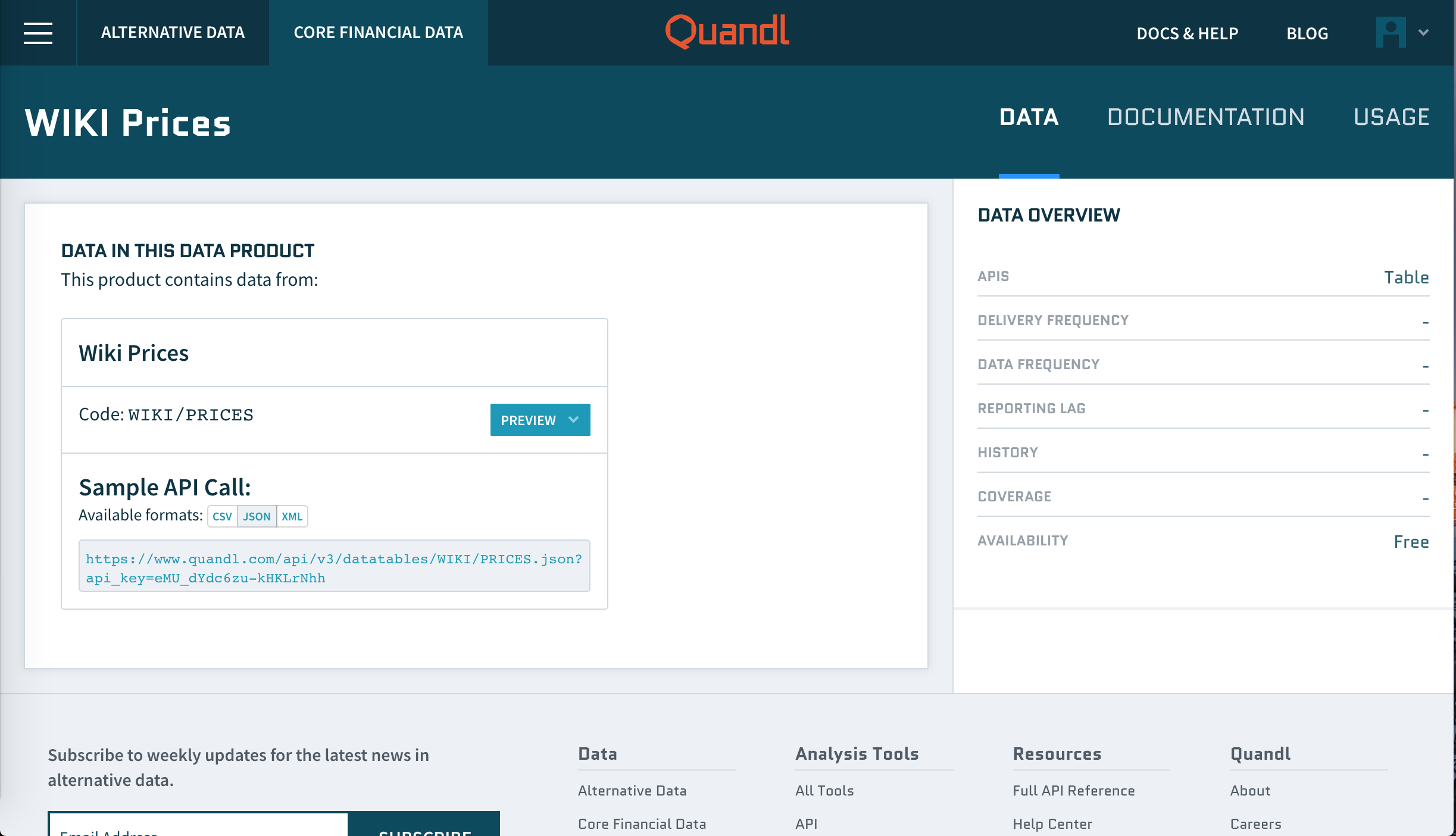Expand the account dropdown chevron
The image size is (1456, 836).
tap(1423, 32)
